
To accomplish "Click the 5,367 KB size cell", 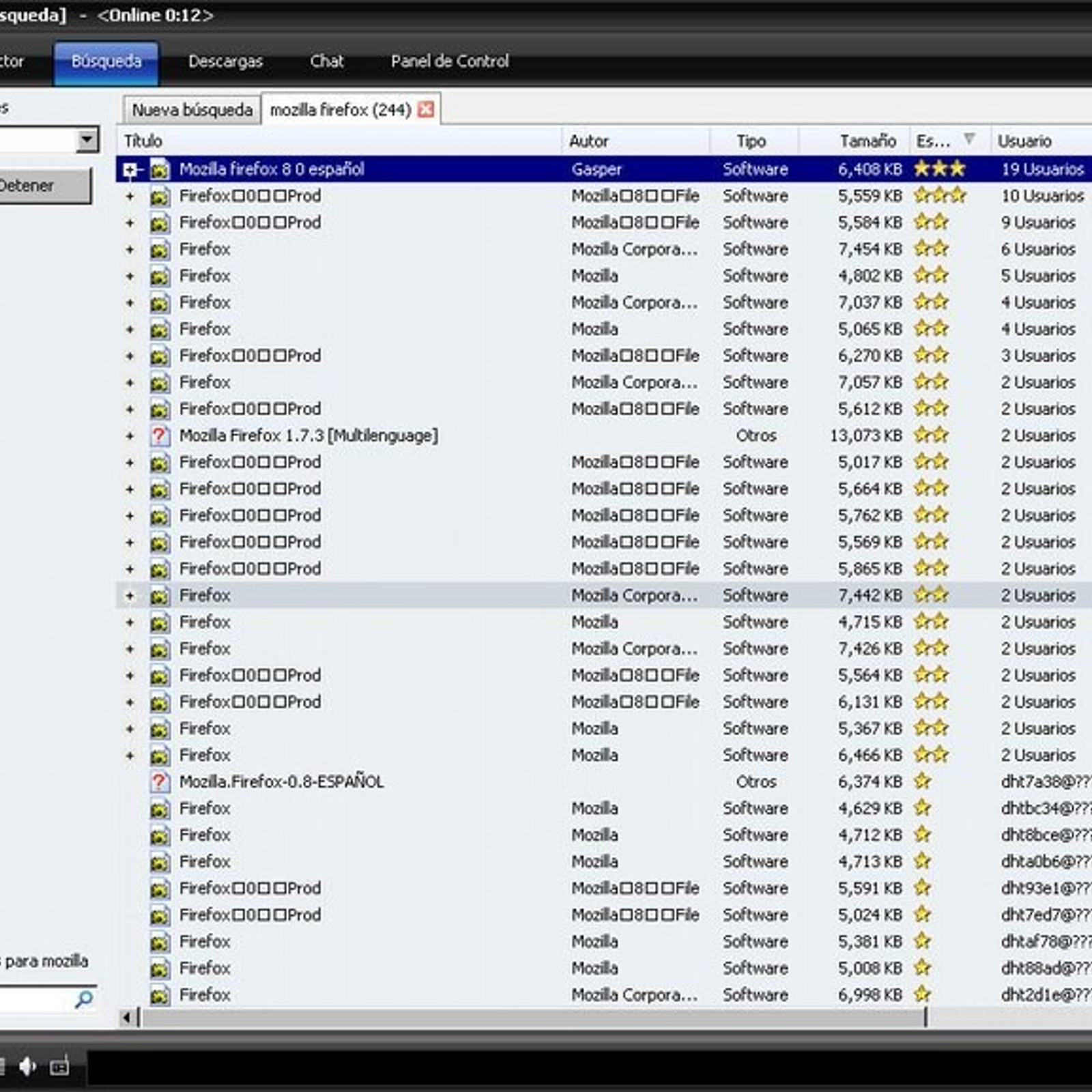I will pos(870,728).
